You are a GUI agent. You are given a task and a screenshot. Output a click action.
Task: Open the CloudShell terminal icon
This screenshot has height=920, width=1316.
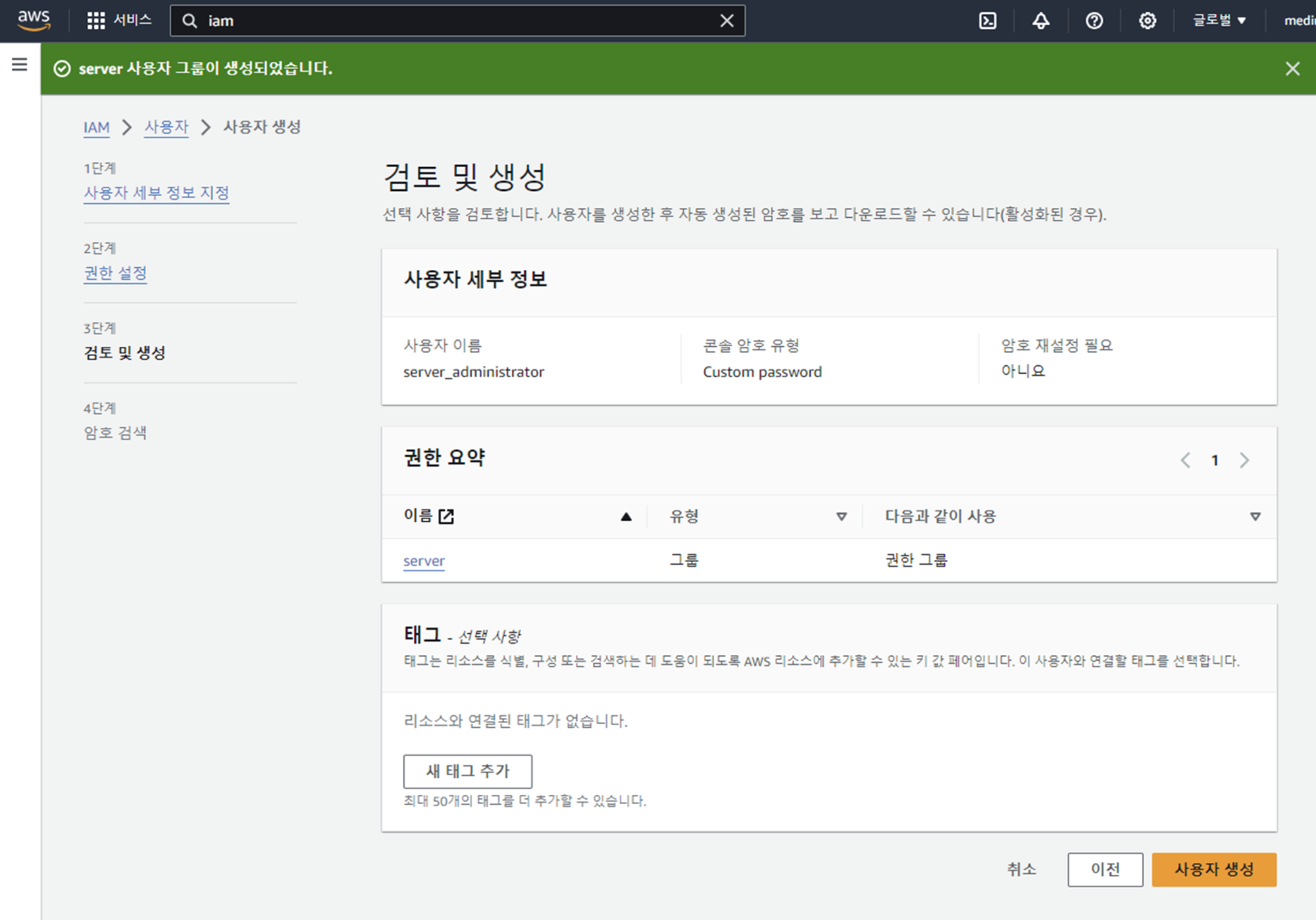987,21
